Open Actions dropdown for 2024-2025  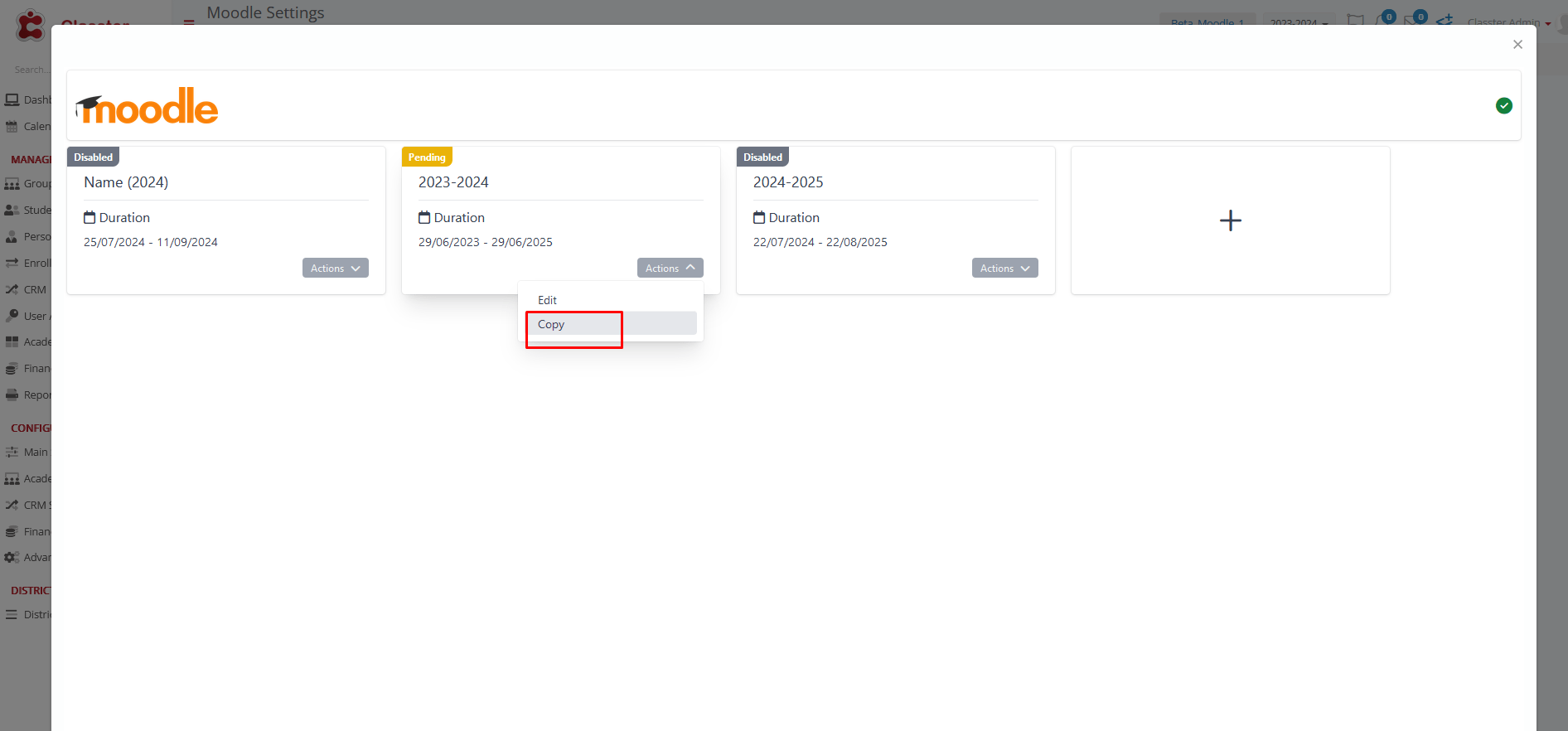click(x=1005, y=269)
